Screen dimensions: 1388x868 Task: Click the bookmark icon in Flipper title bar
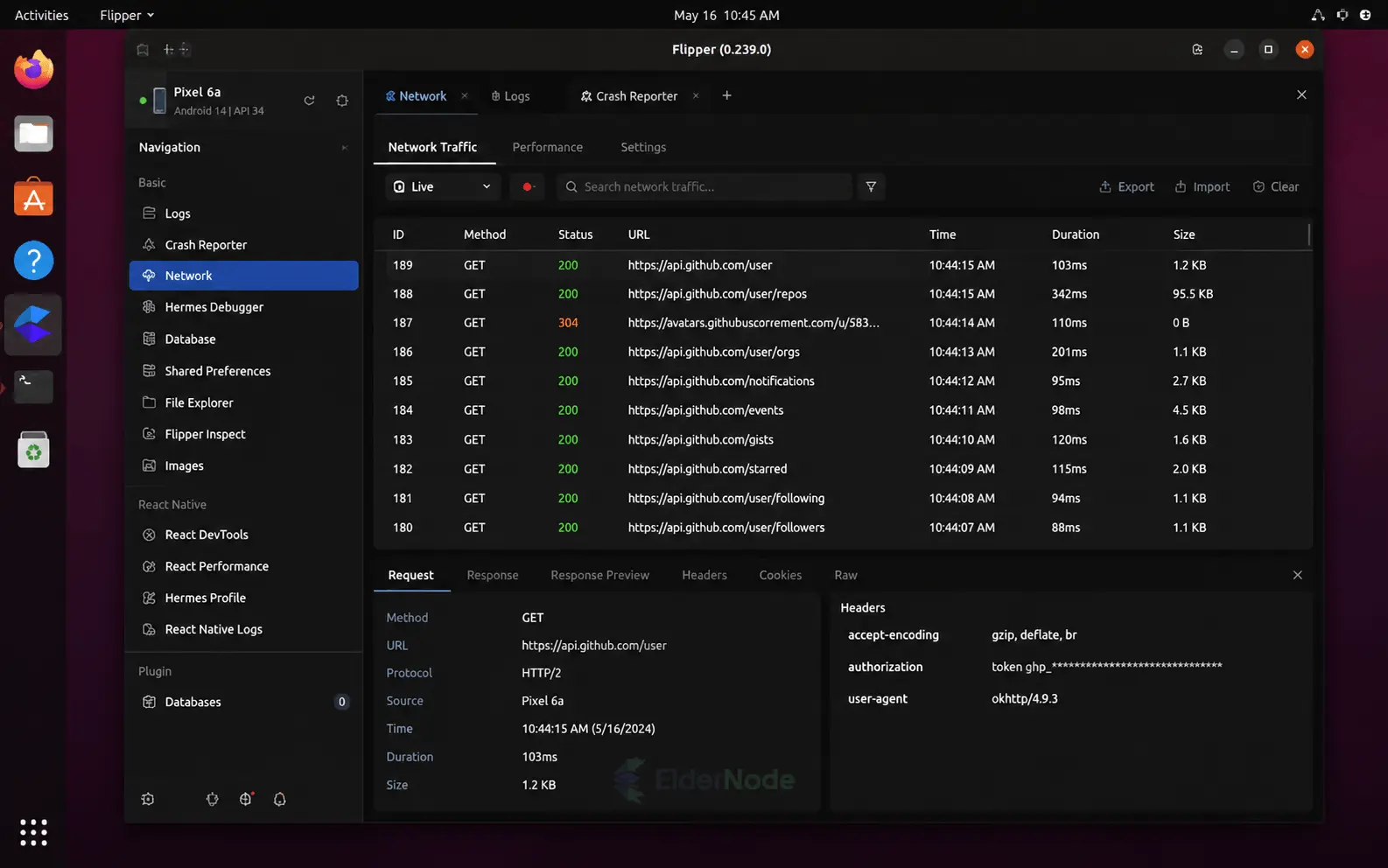pos(143,50)
